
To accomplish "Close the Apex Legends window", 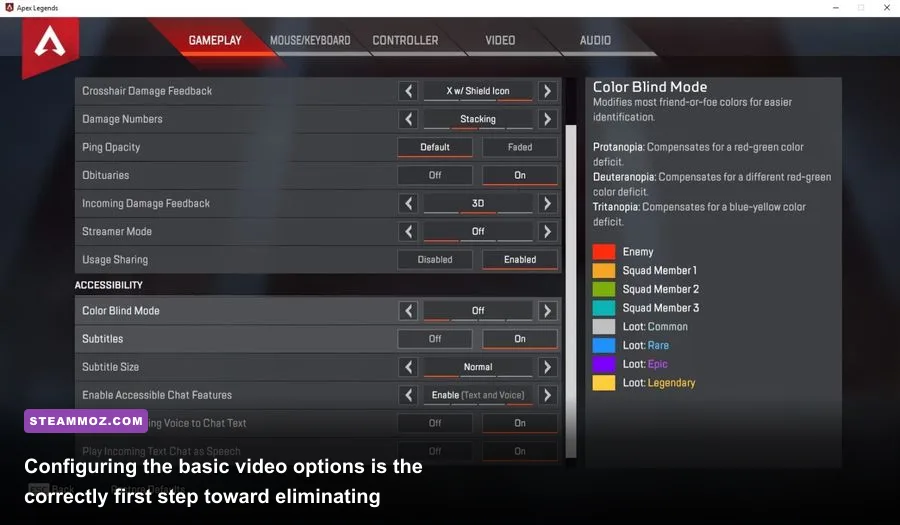I will click(887, 7).
